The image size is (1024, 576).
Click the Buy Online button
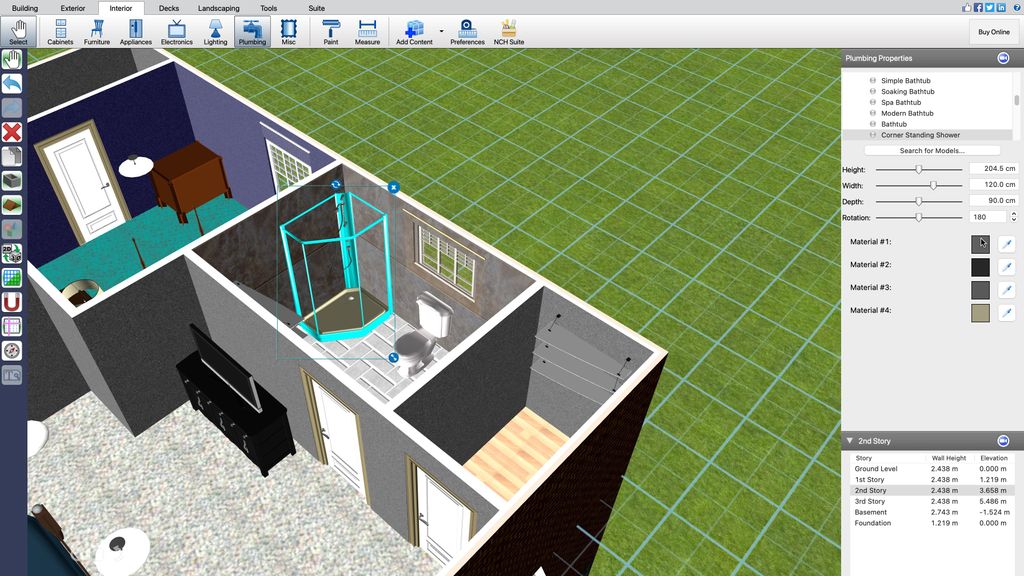click(x=992, y=31)
